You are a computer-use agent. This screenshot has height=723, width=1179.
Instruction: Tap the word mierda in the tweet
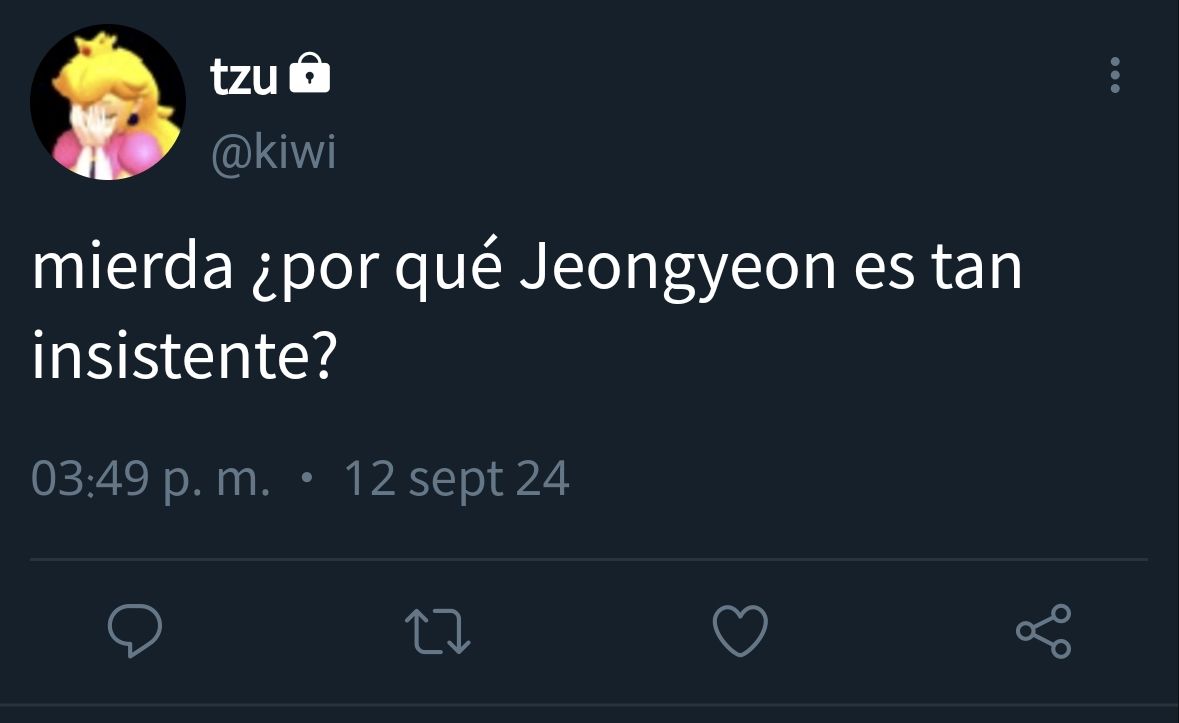132,268
